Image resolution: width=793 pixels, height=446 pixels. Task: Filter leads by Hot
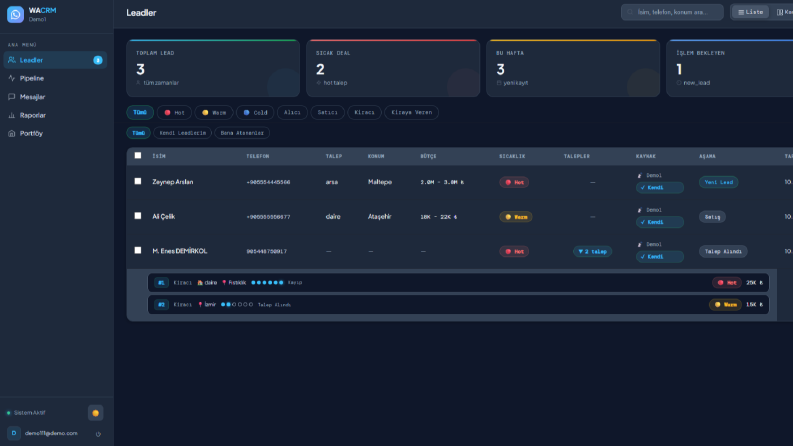174,112
